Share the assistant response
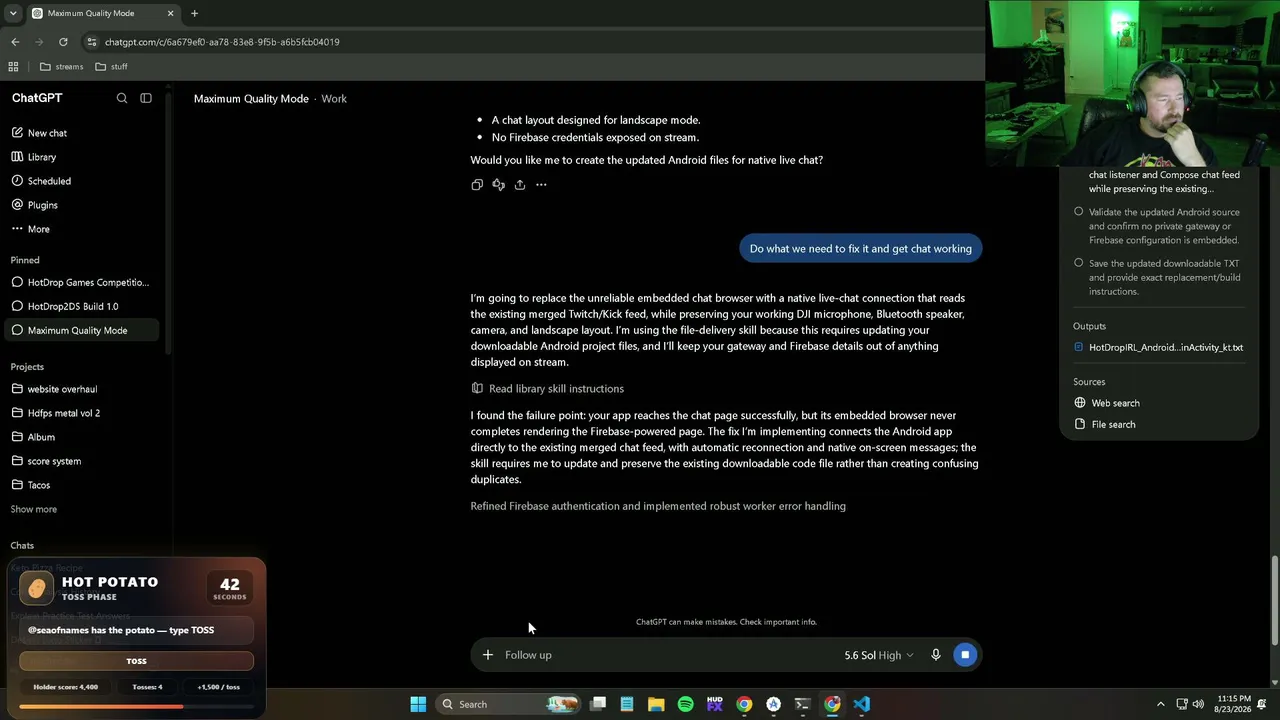 pyautogui.click(x=520, y=185)
